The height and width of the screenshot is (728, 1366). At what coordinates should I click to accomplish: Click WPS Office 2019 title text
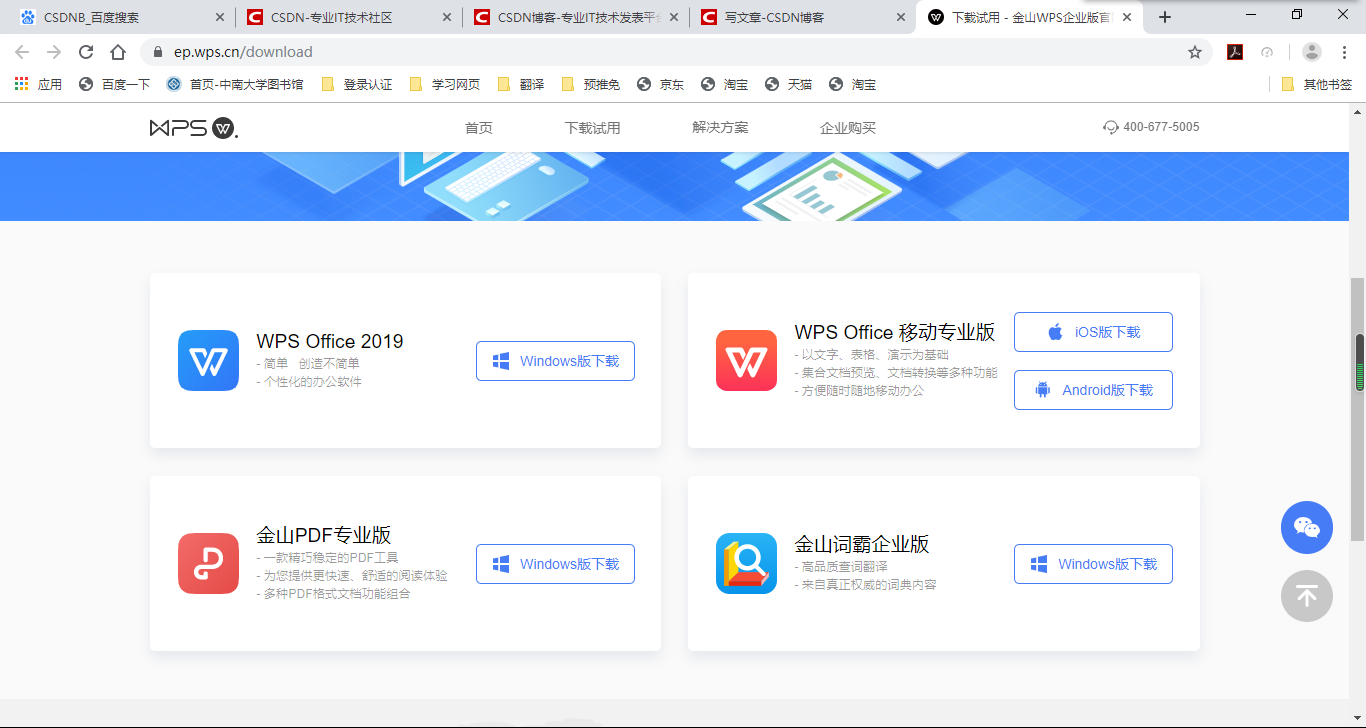(x=330, y=341)
